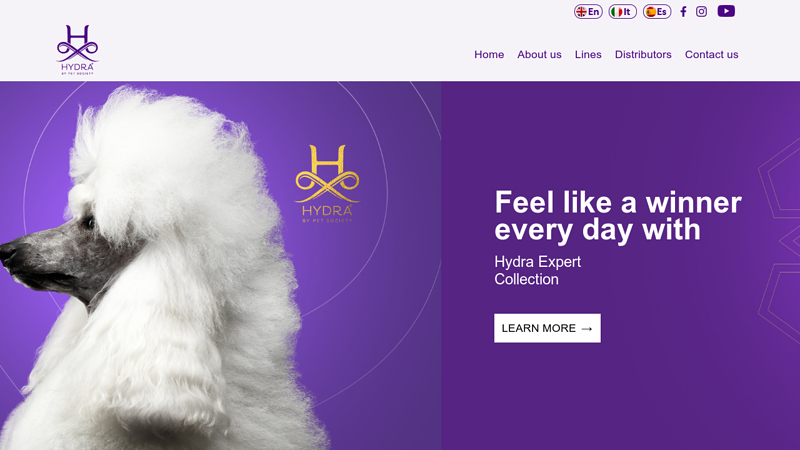Click the LEARN MORE button
This screenshot has height=450, width=800.
coord(547,328)
